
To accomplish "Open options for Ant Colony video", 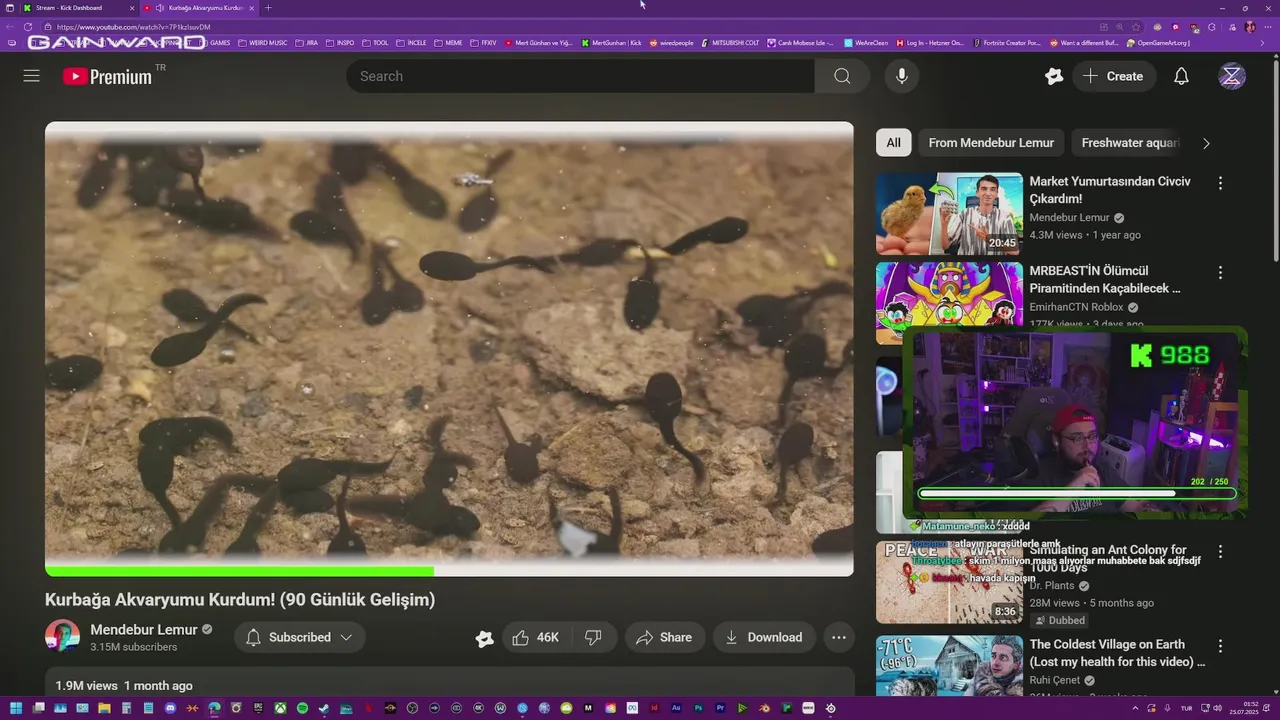I will [x=1220, y=551].
